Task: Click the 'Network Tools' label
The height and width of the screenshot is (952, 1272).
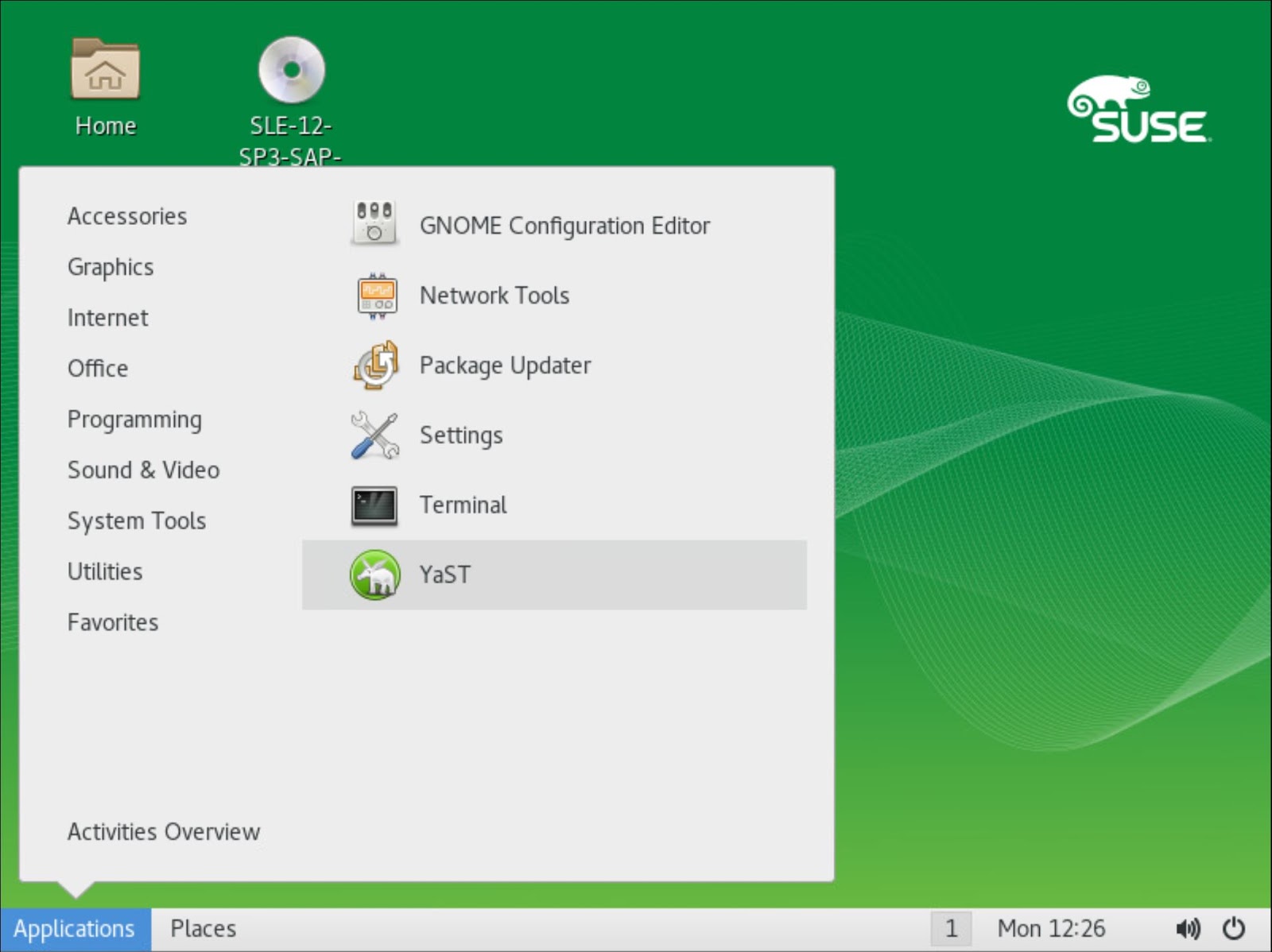Action: click(x=494, y=296)
